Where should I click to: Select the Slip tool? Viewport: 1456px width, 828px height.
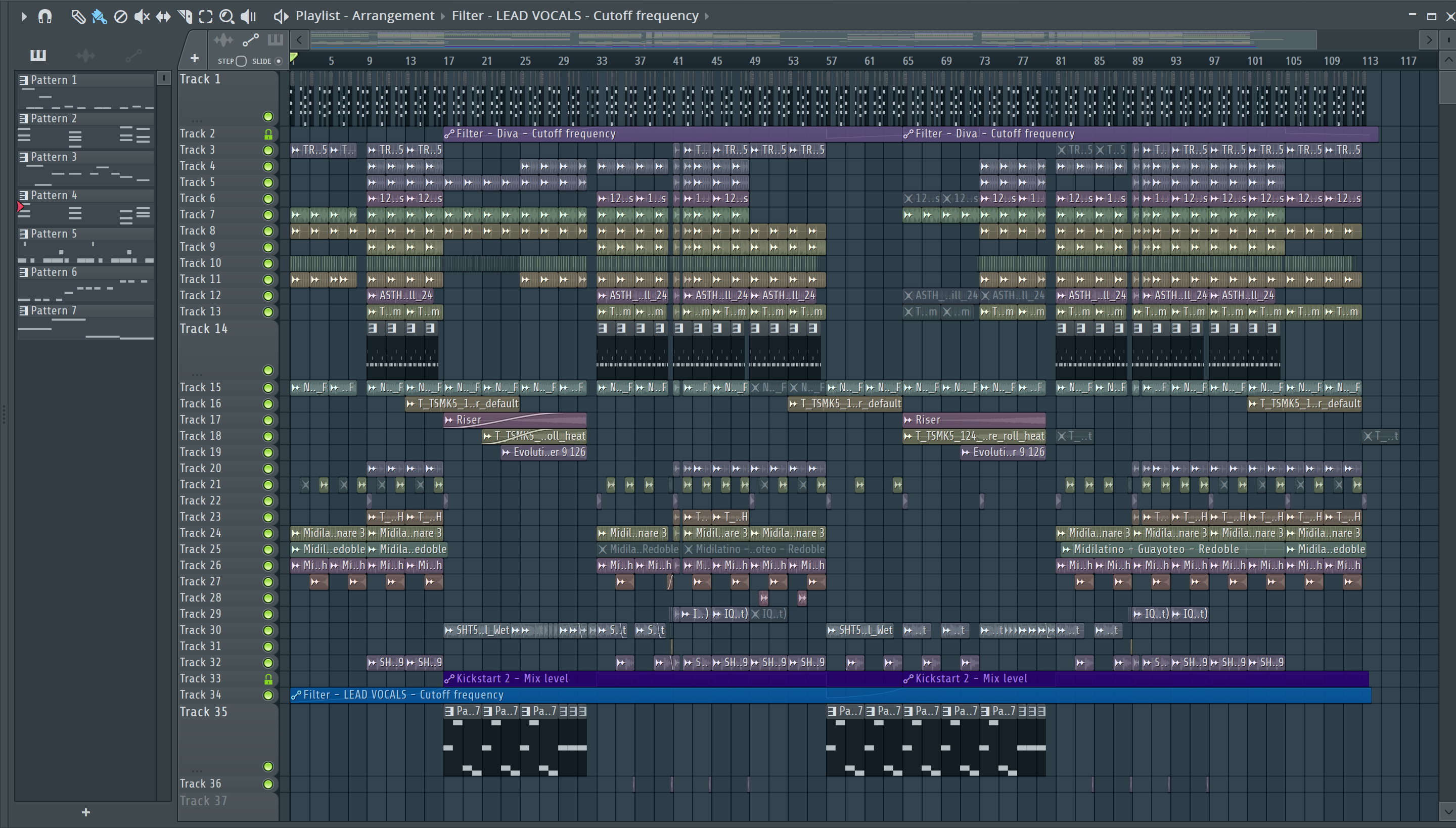(163, 17)
